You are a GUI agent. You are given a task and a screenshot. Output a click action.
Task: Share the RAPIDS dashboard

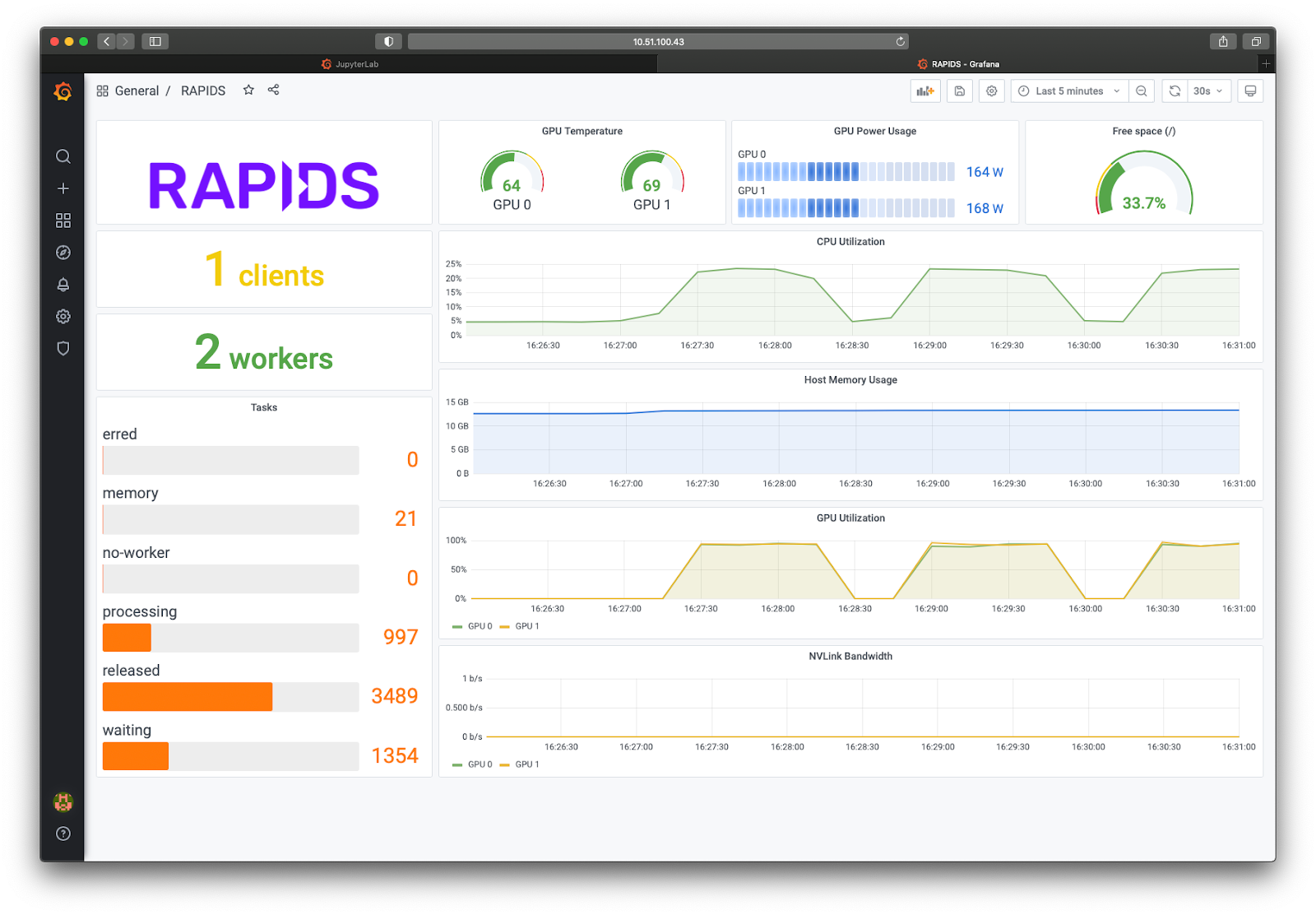point(273,90)
